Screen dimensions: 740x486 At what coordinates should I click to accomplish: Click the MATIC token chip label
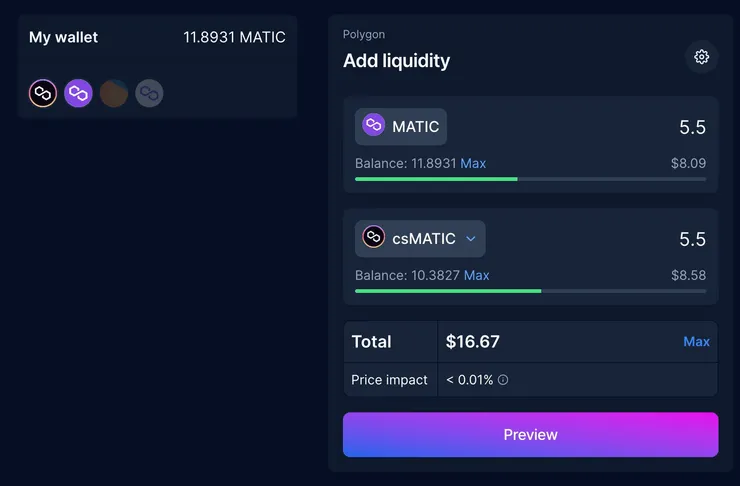point(415,127)
